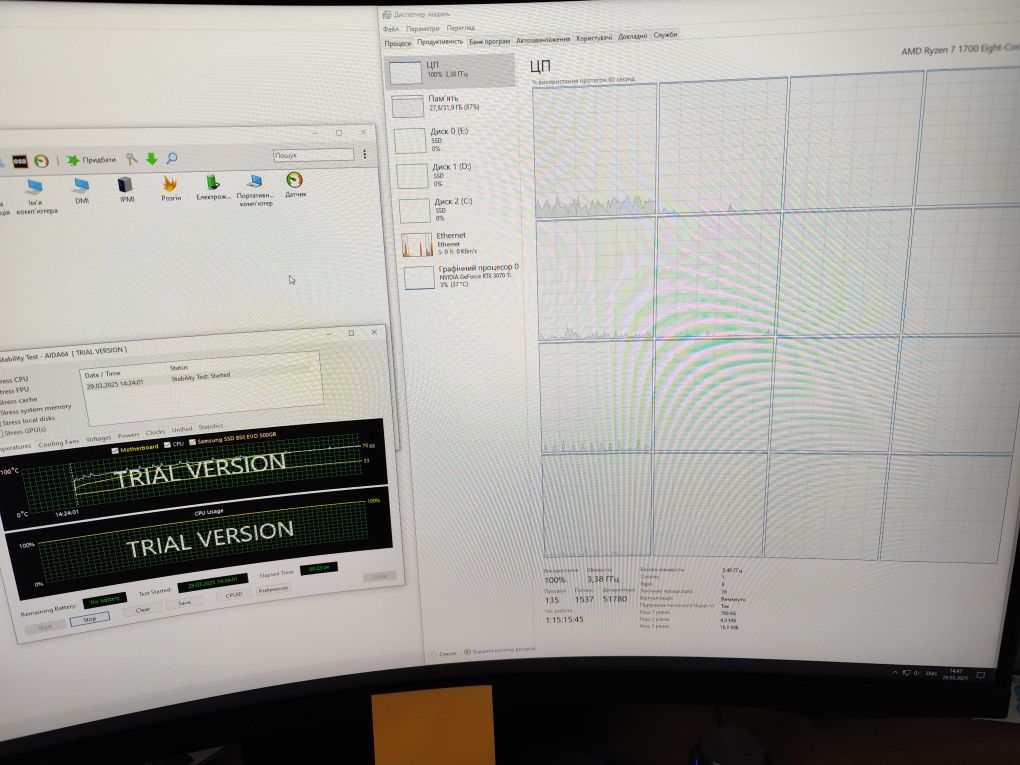This screenshot has height=765, width=1020.
Task: Click the Save button in Stability Test
Action: point(185,603)
